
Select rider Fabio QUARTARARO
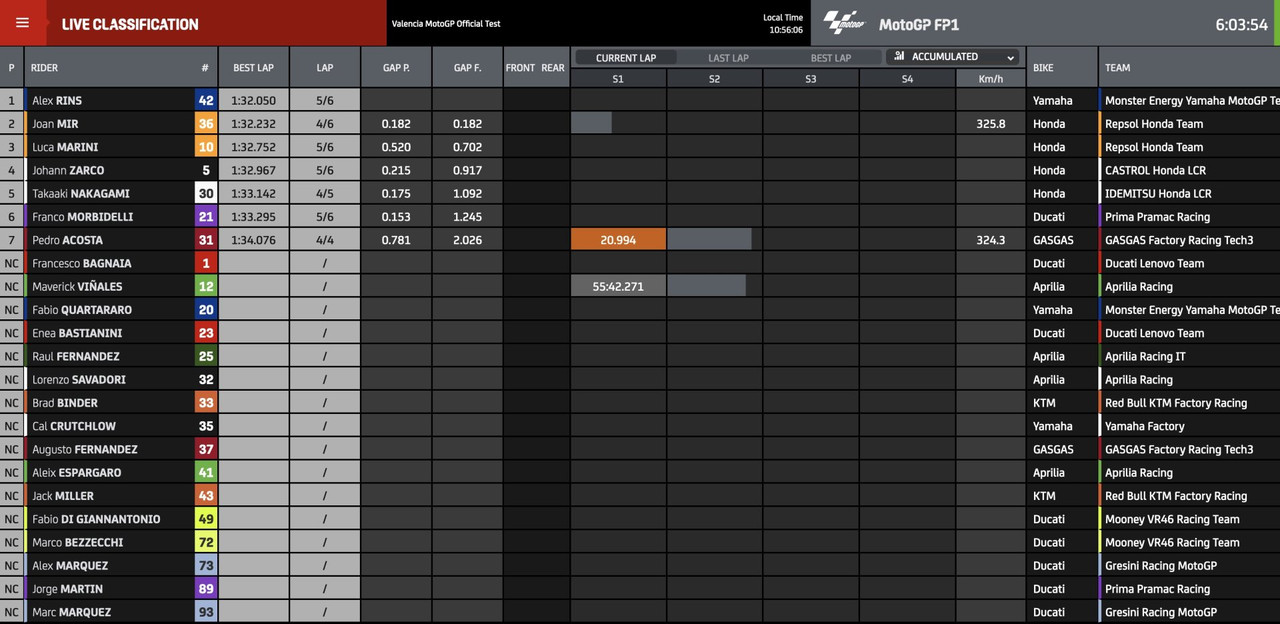82,310
